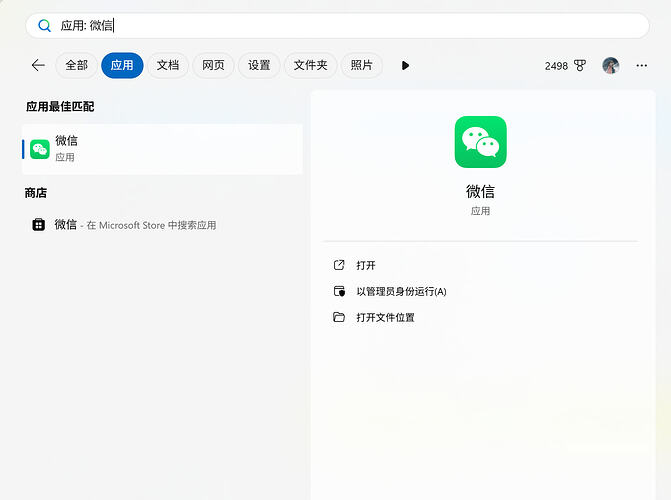The height and width of the screenshot is (500, 671).
Task: Click the administrator shield icon
Action: pos(339,291)
